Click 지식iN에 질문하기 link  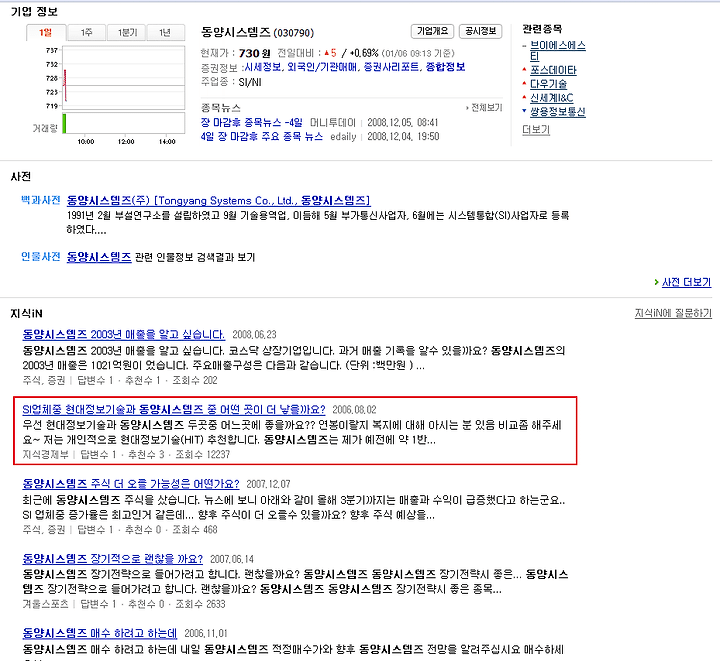[673, 314]
